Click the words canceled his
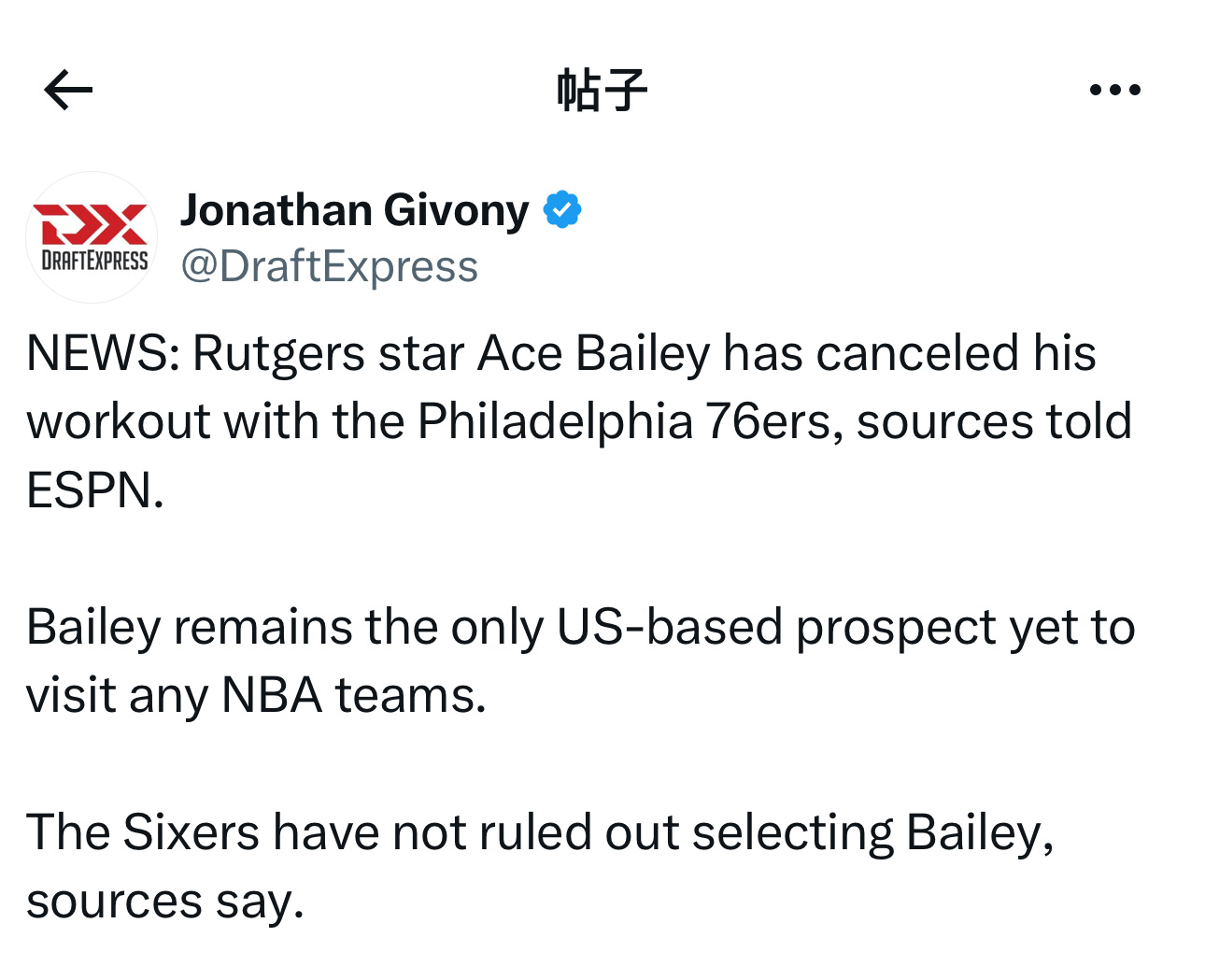Screen dimensions: 1205x980 [x=956, y=354]
